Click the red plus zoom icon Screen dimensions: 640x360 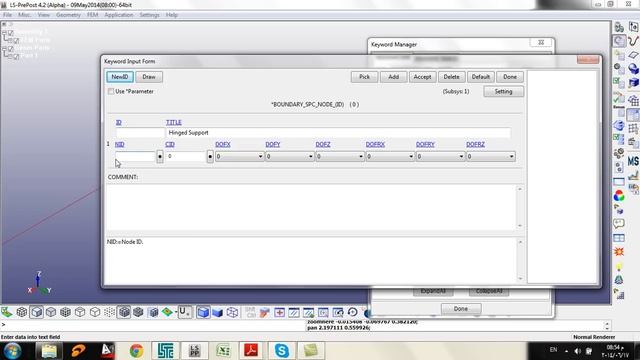(x=279, y=313)
